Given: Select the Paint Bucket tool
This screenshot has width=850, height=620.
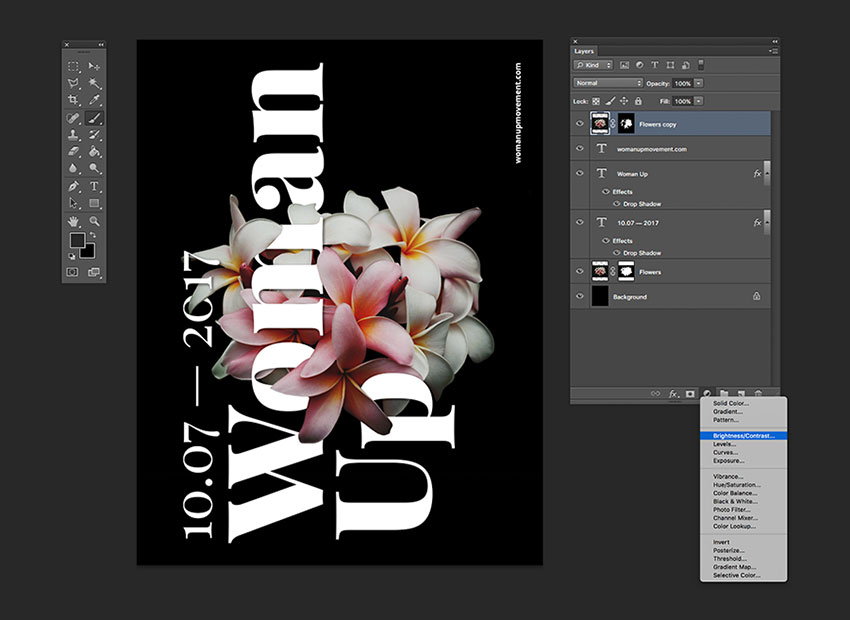Looking at the screenshot, I should click(94, 151).
